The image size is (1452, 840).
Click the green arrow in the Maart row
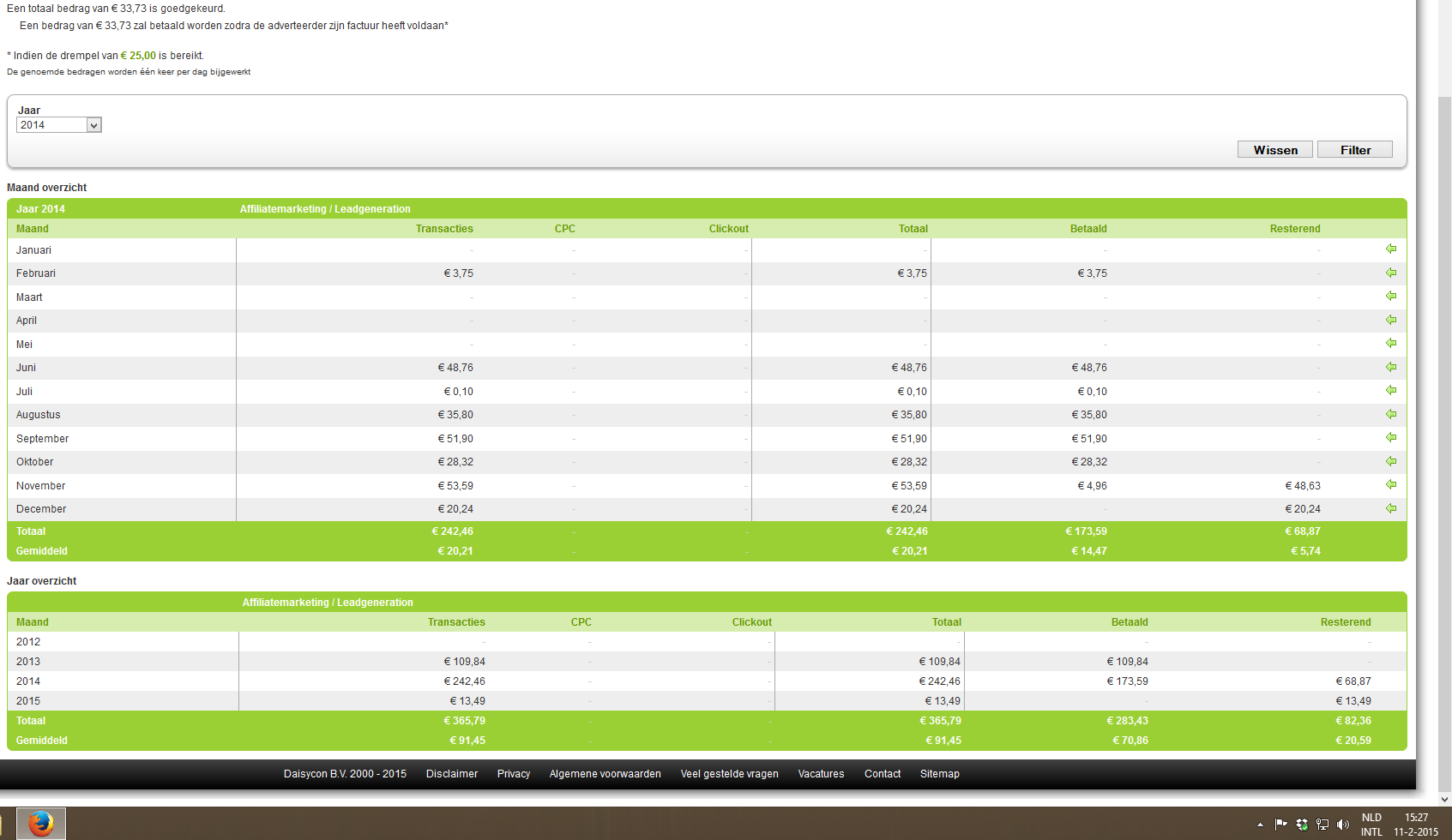pyautogui.click(x=1391, y=296)
